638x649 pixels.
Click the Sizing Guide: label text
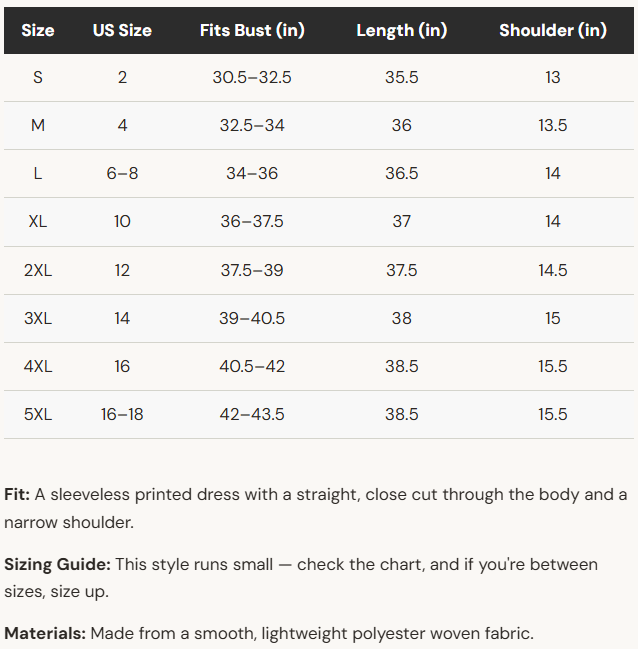[58, 564]
